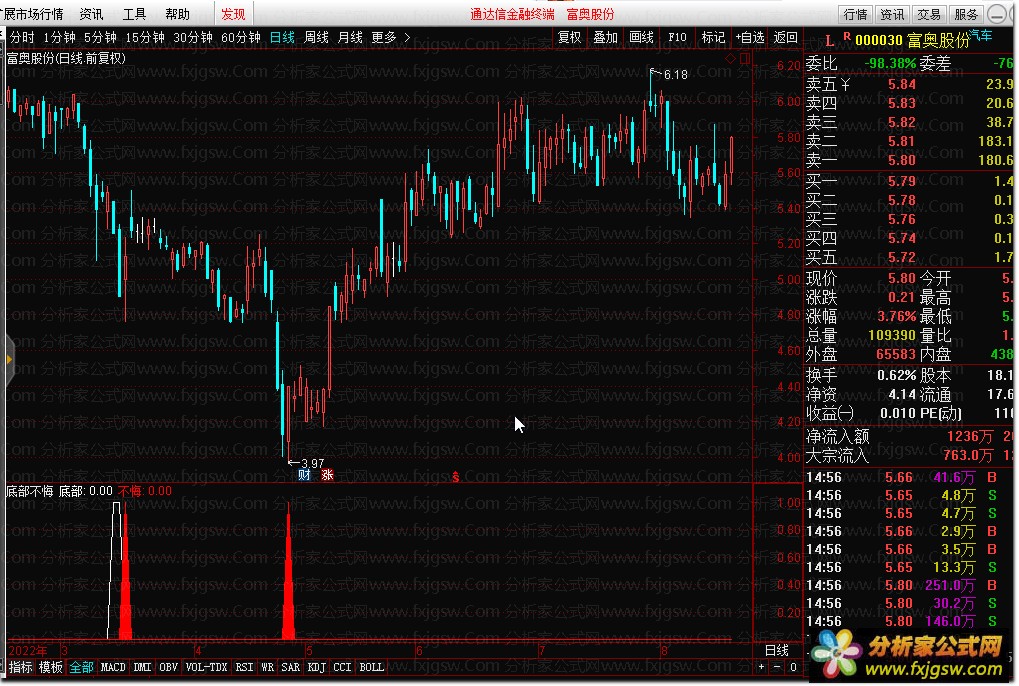Click the 发现 menu item
The height and width of the screenshot is (686, 1019).
[233, 14]
